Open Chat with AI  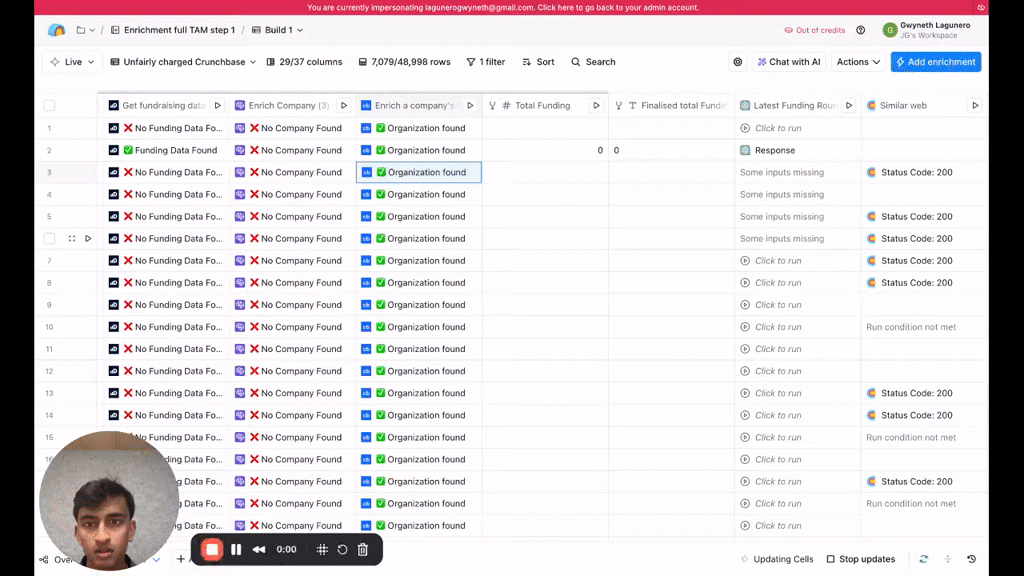coord(789,62)
